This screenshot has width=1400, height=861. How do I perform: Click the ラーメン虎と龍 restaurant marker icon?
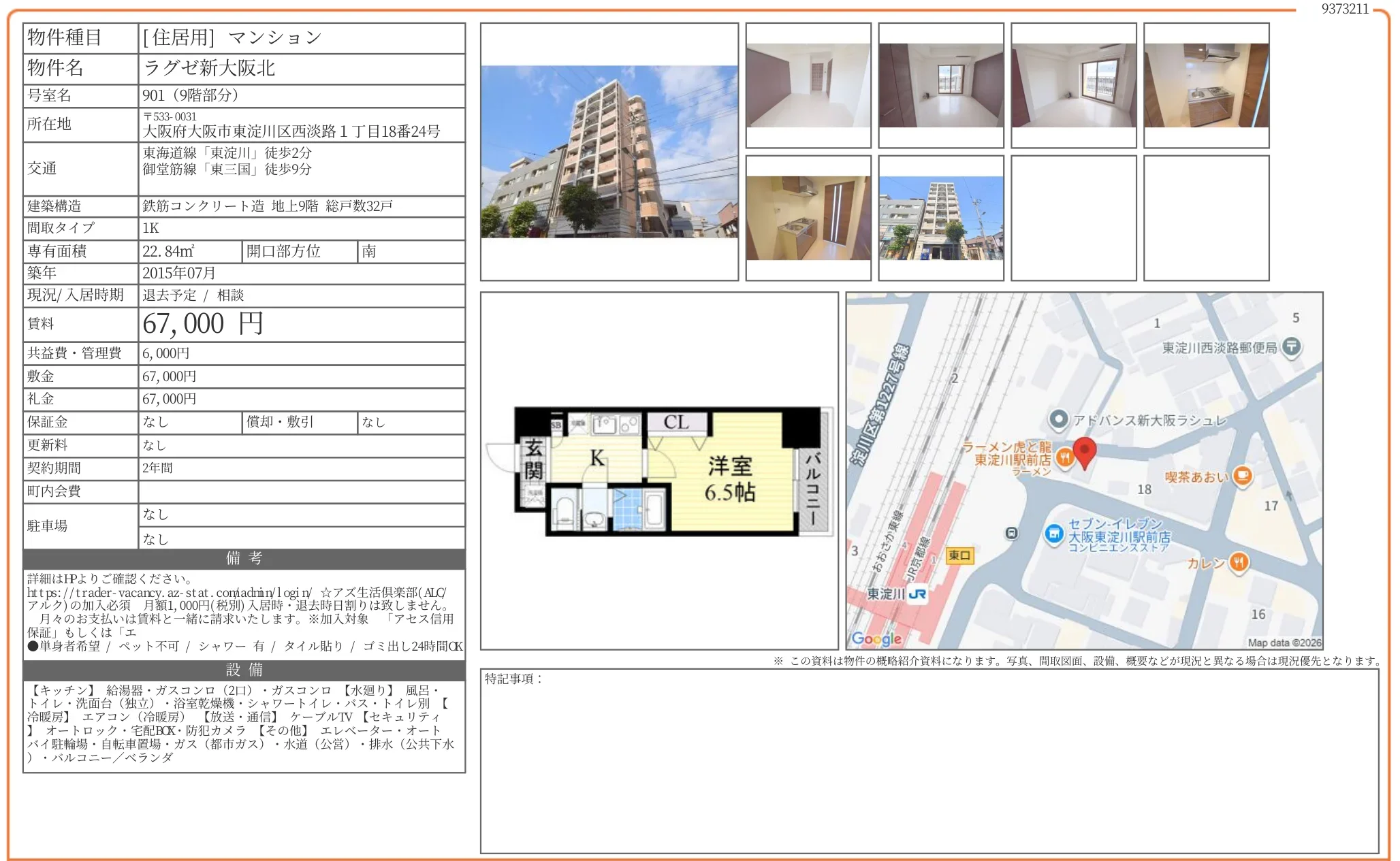click(x=1064, y=458)
